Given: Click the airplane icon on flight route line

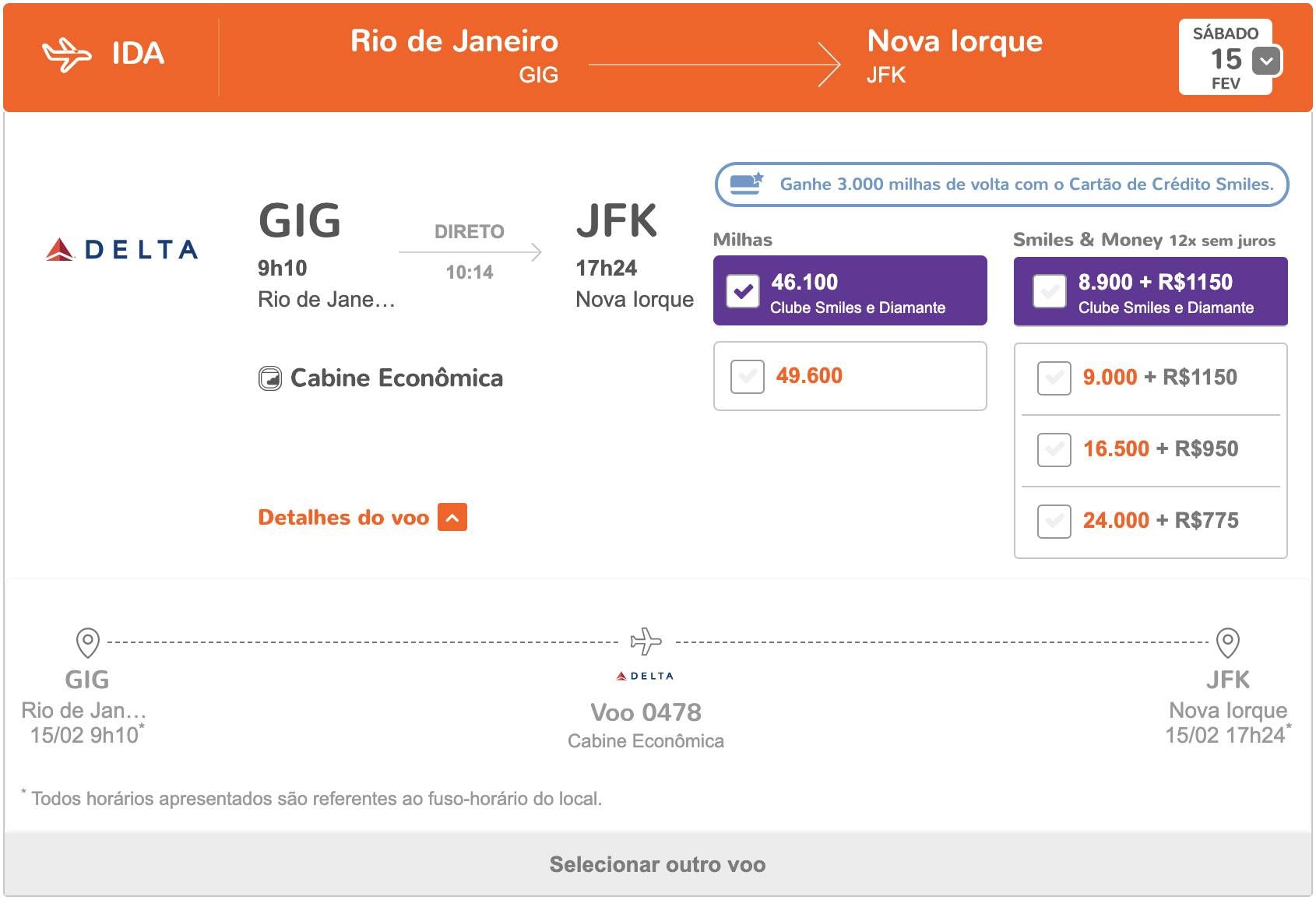Looking at the screenshot, I should click(646, 642).
